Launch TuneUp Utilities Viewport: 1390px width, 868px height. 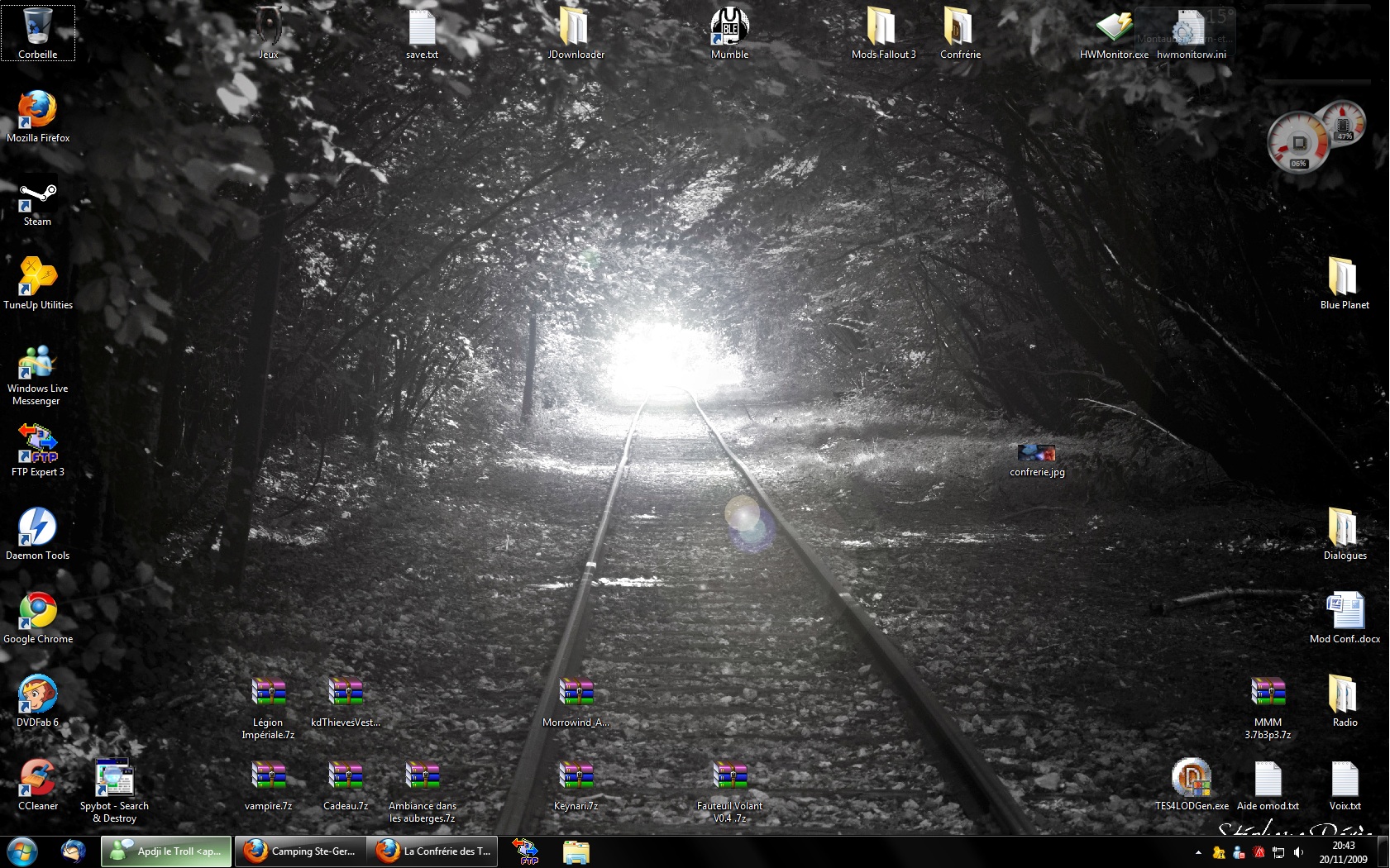[37, 284]
